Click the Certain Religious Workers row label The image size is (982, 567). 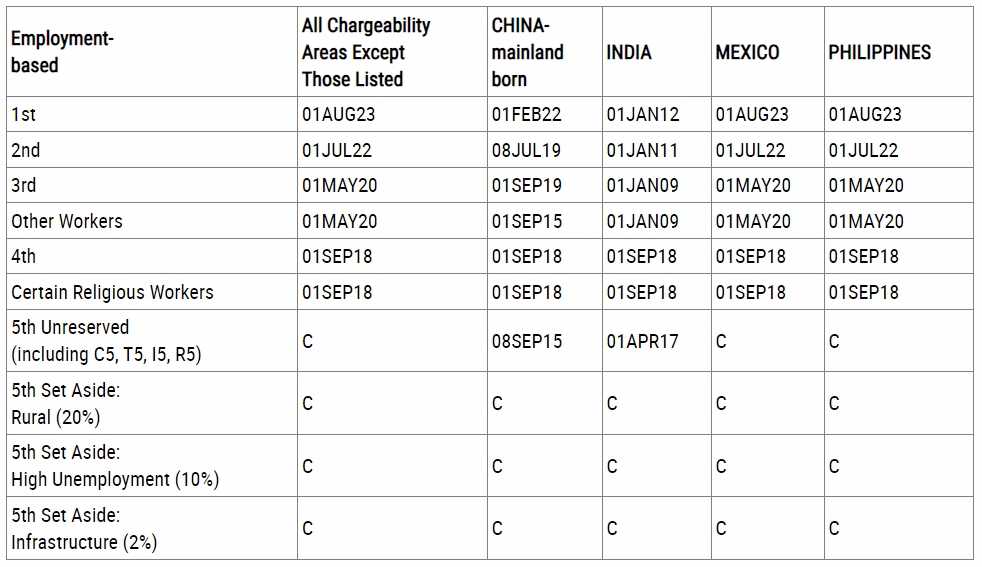[112, 292]
